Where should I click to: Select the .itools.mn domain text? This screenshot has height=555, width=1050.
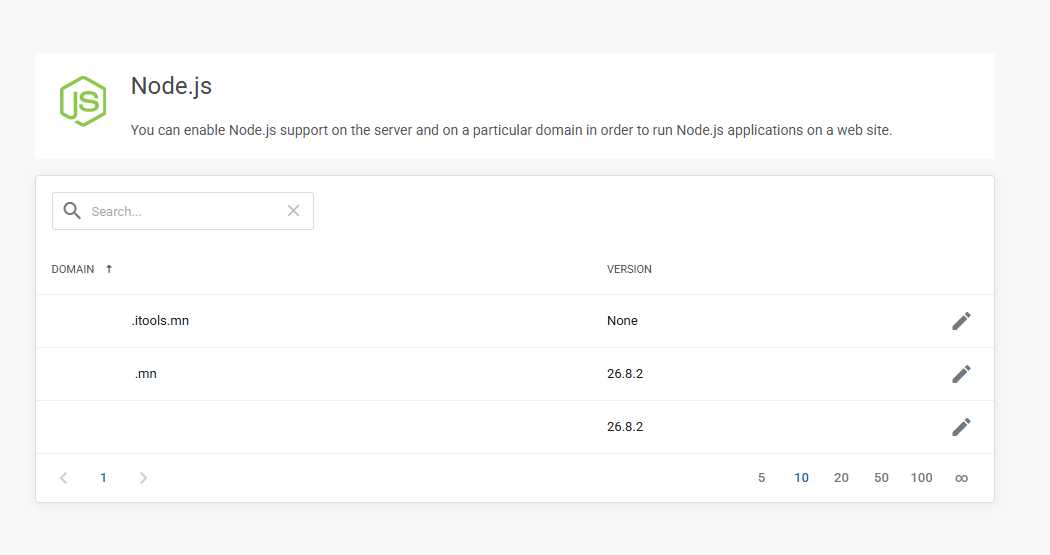160,321
